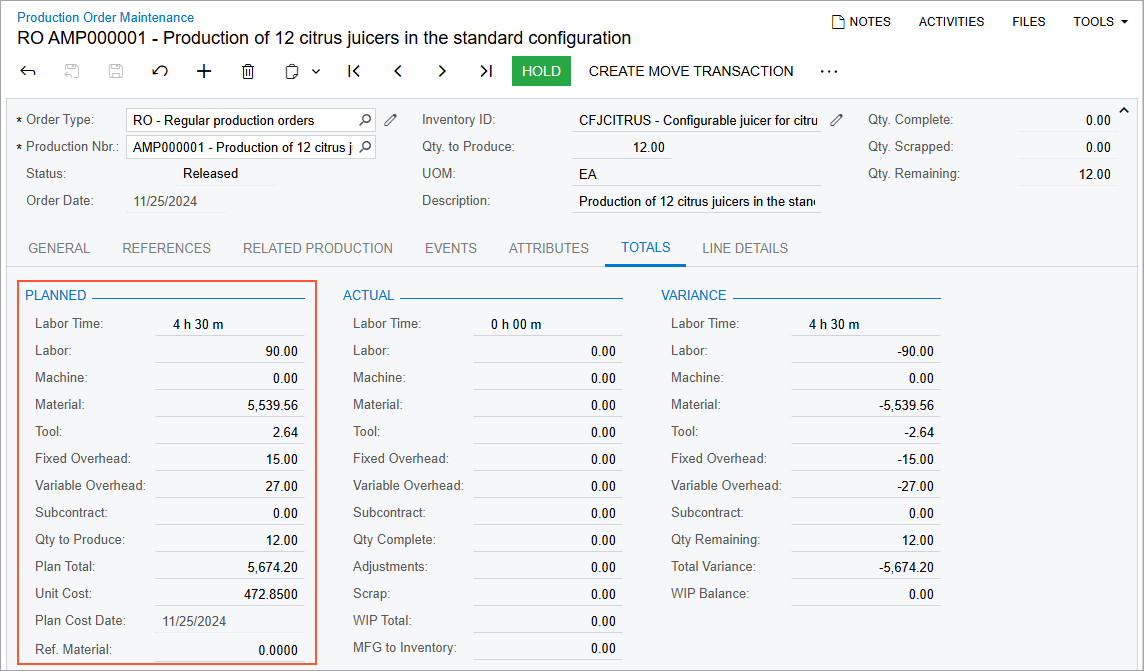
Task: Click the Undo (cancel) icon
Action: tap(160, 71)
